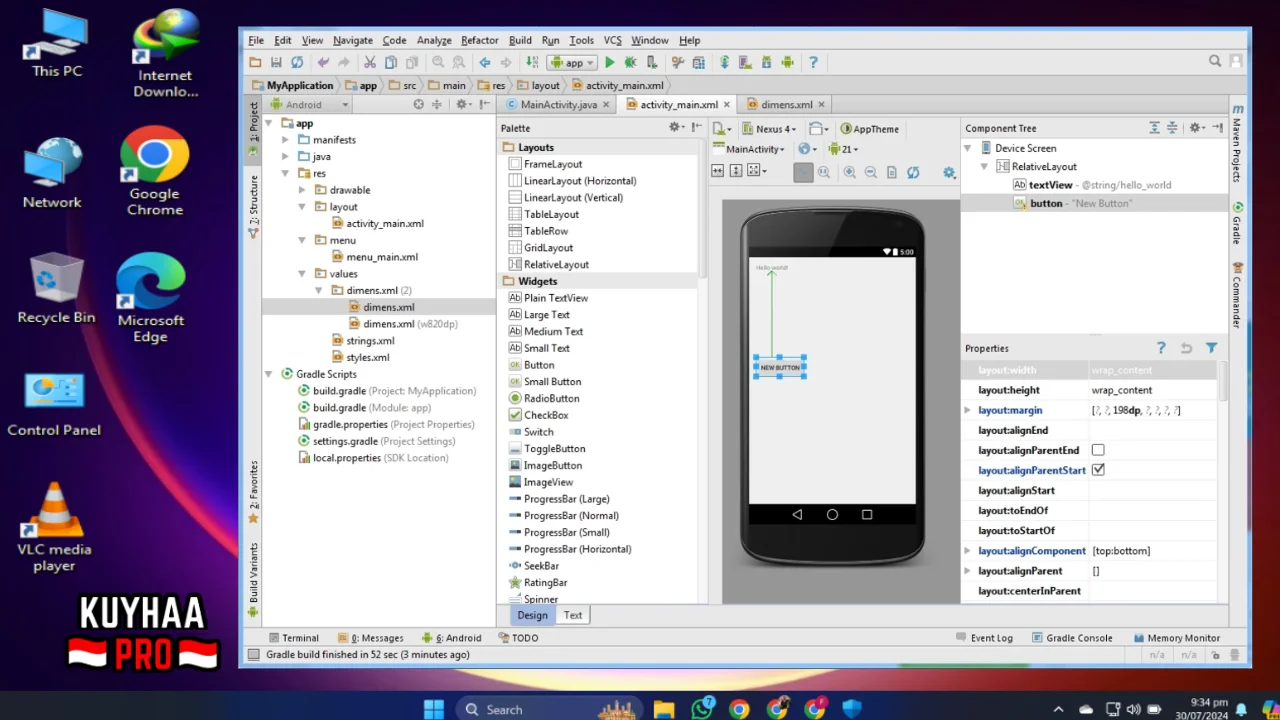Open the Gradle Console button
Viewport: 1280px width, 720px height.
pyautogui.click(x=1072, y=638)
